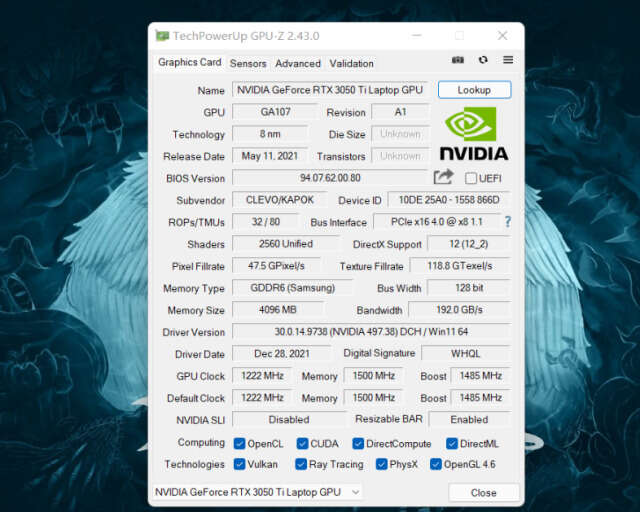This screenshot has width=640, height=512.
Task: Click the Default Clock row Memory 1500 MHz
Action: [373, 398]
